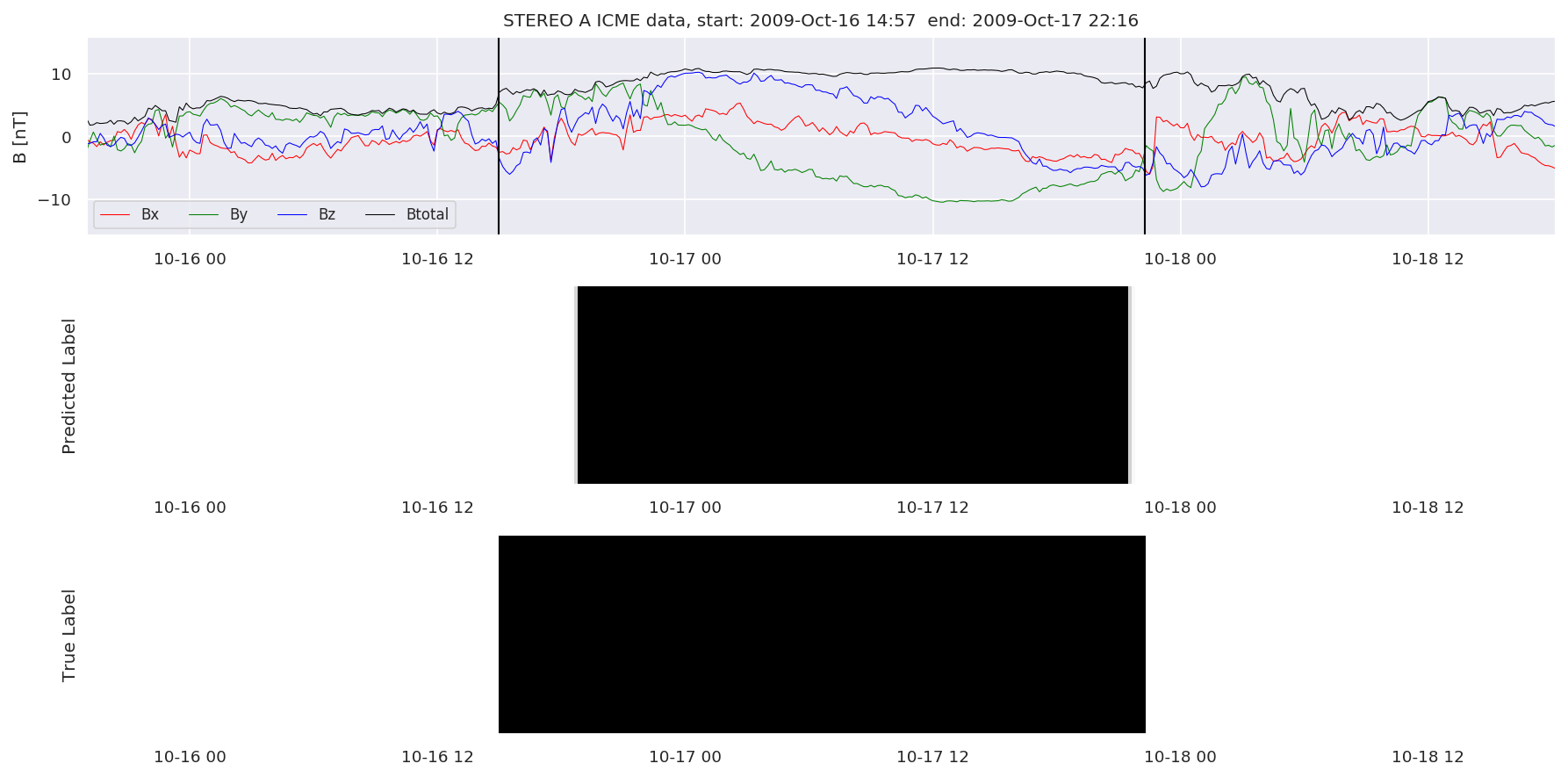The image size is (1568, 778).
Task: Click '10-18 00' tick under the True Label plot
Action: (1180, 757)
